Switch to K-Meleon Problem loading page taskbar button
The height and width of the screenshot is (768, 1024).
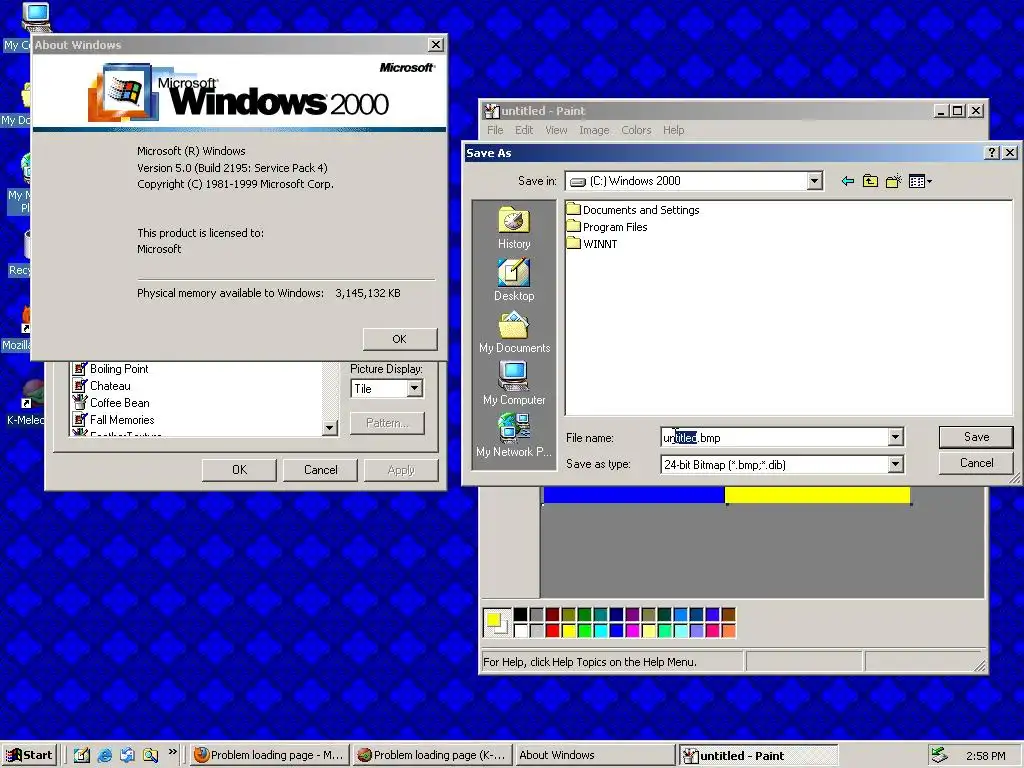432,755
